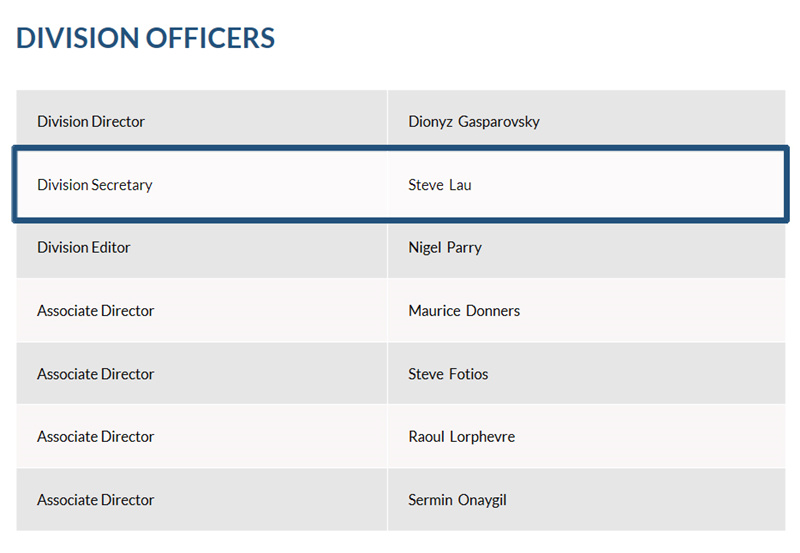Screen dimensions: 800x553
Task: Select Associate Director beside Steve Fotios
Action: [96, 374]
